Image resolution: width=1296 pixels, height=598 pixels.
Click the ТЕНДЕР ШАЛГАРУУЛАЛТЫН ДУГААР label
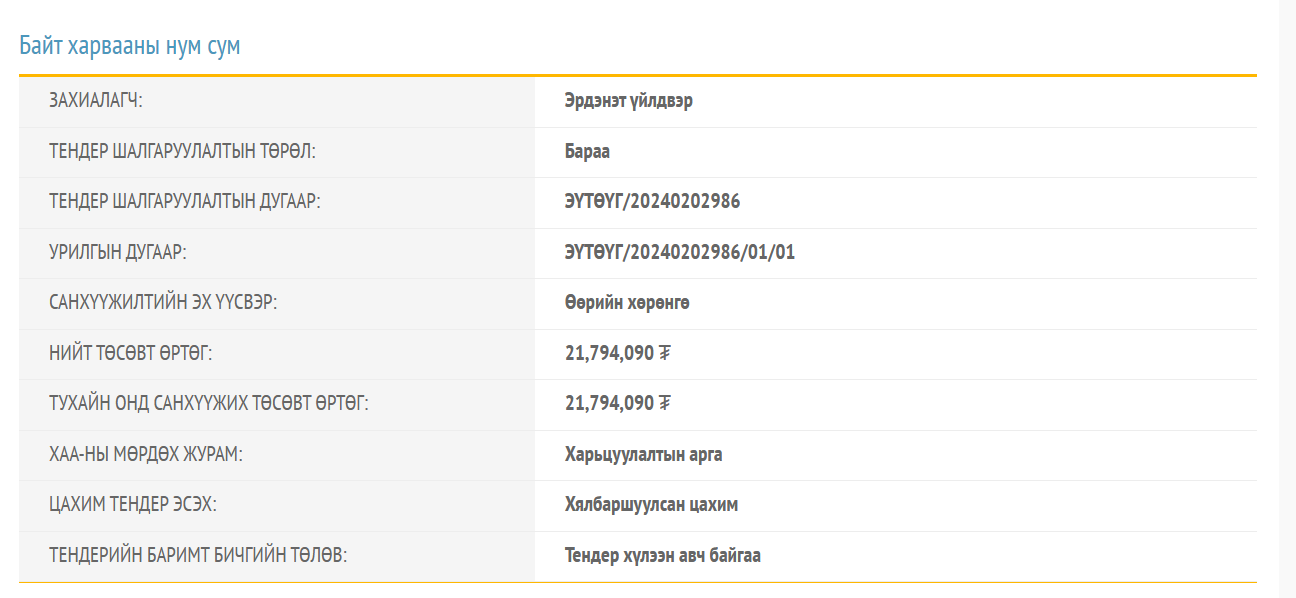tap(184, 202)
